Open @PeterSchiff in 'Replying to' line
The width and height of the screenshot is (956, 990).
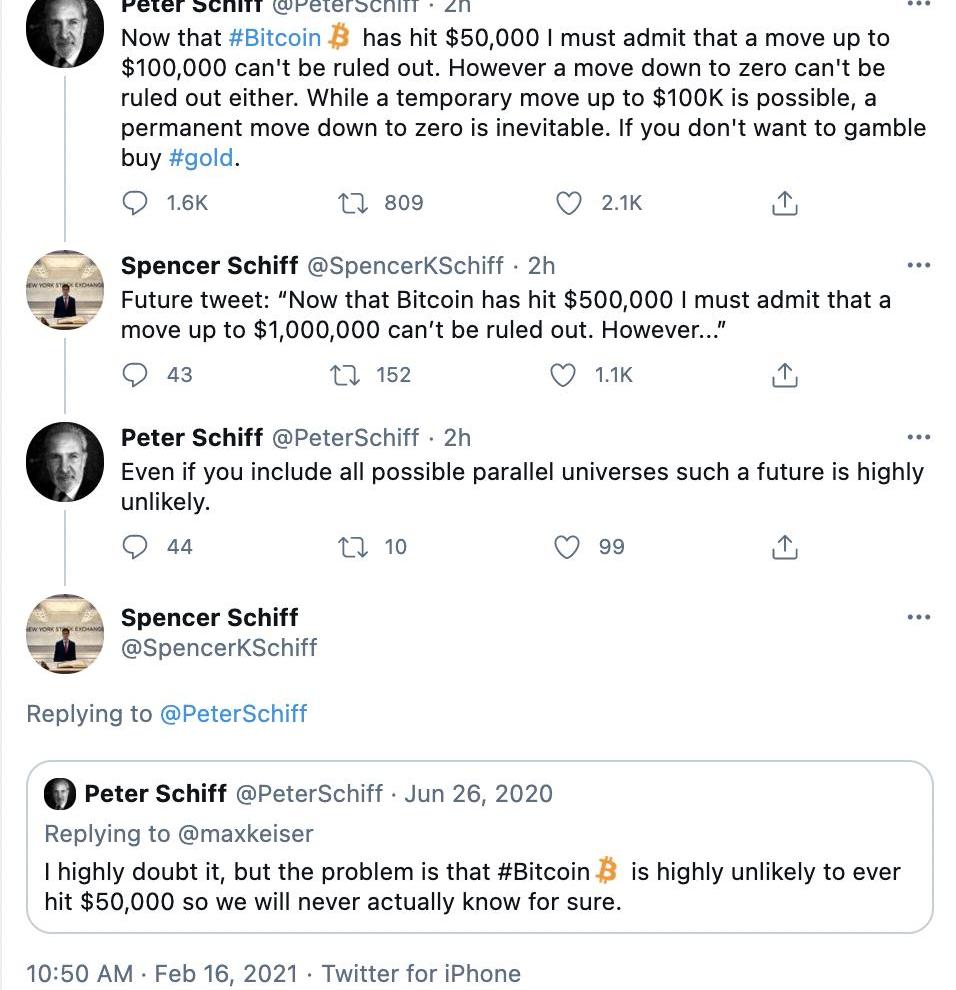pyautogui.click(x=233, y=714)
